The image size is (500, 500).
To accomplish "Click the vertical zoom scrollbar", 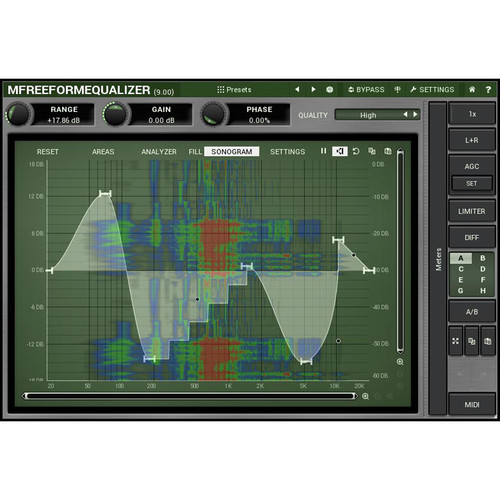I will click(400, 251).
